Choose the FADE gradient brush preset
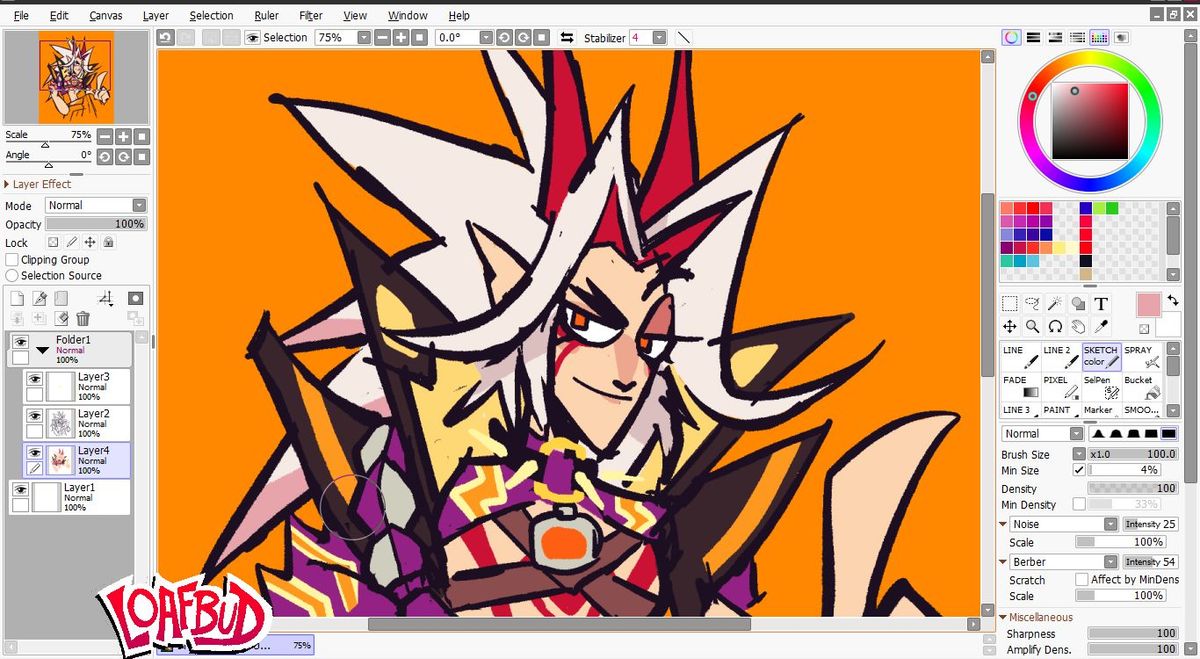 tap(1020, 386)
